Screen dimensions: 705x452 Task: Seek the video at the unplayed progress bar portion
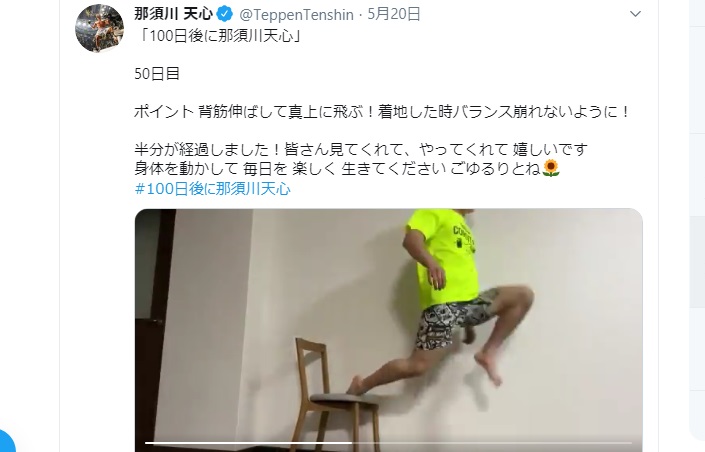coord(497,443)
